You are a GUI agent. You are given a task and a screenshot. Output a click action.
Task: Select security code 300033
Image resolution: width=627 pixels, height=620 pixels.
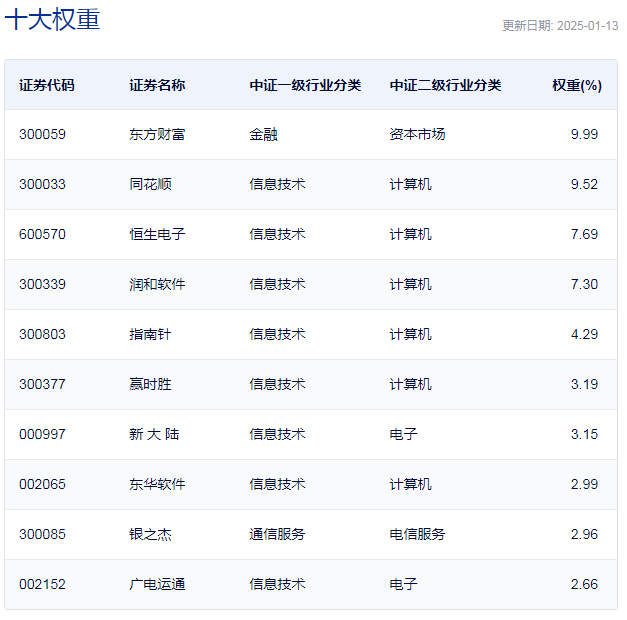(42, 184)
